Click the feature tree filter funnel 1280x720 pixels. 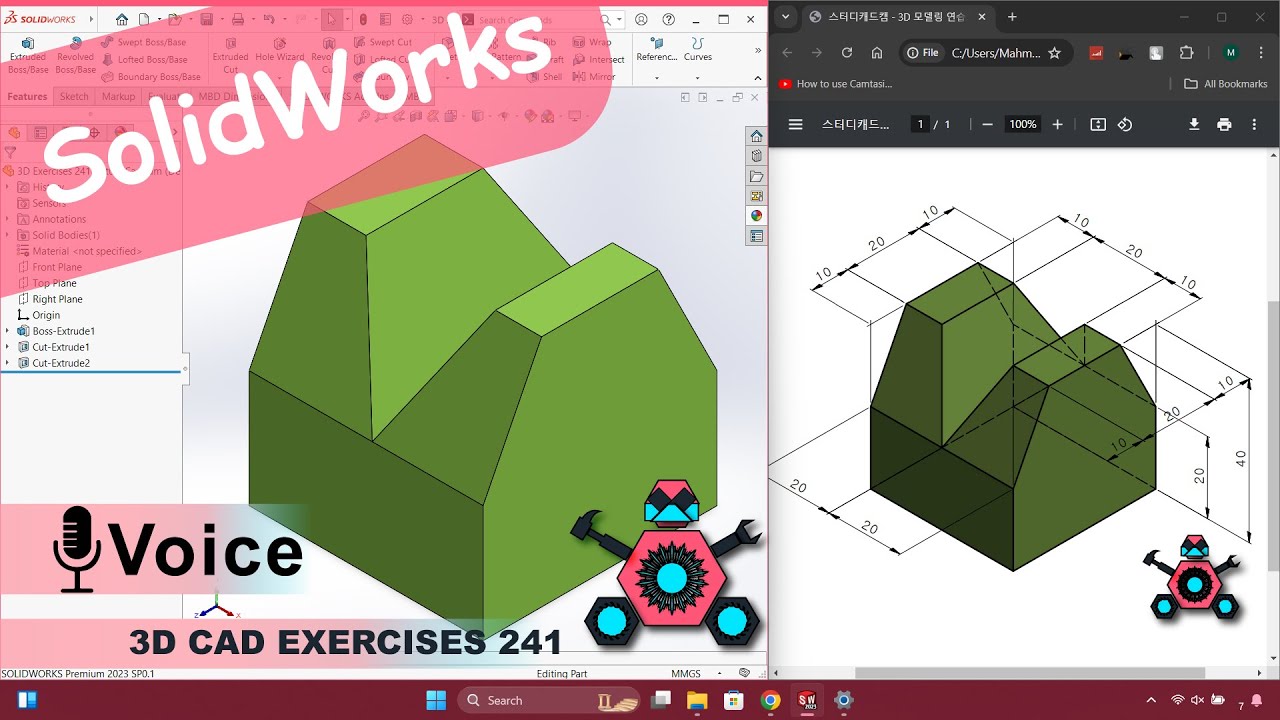pyautogui.click(x=10, y=153)
